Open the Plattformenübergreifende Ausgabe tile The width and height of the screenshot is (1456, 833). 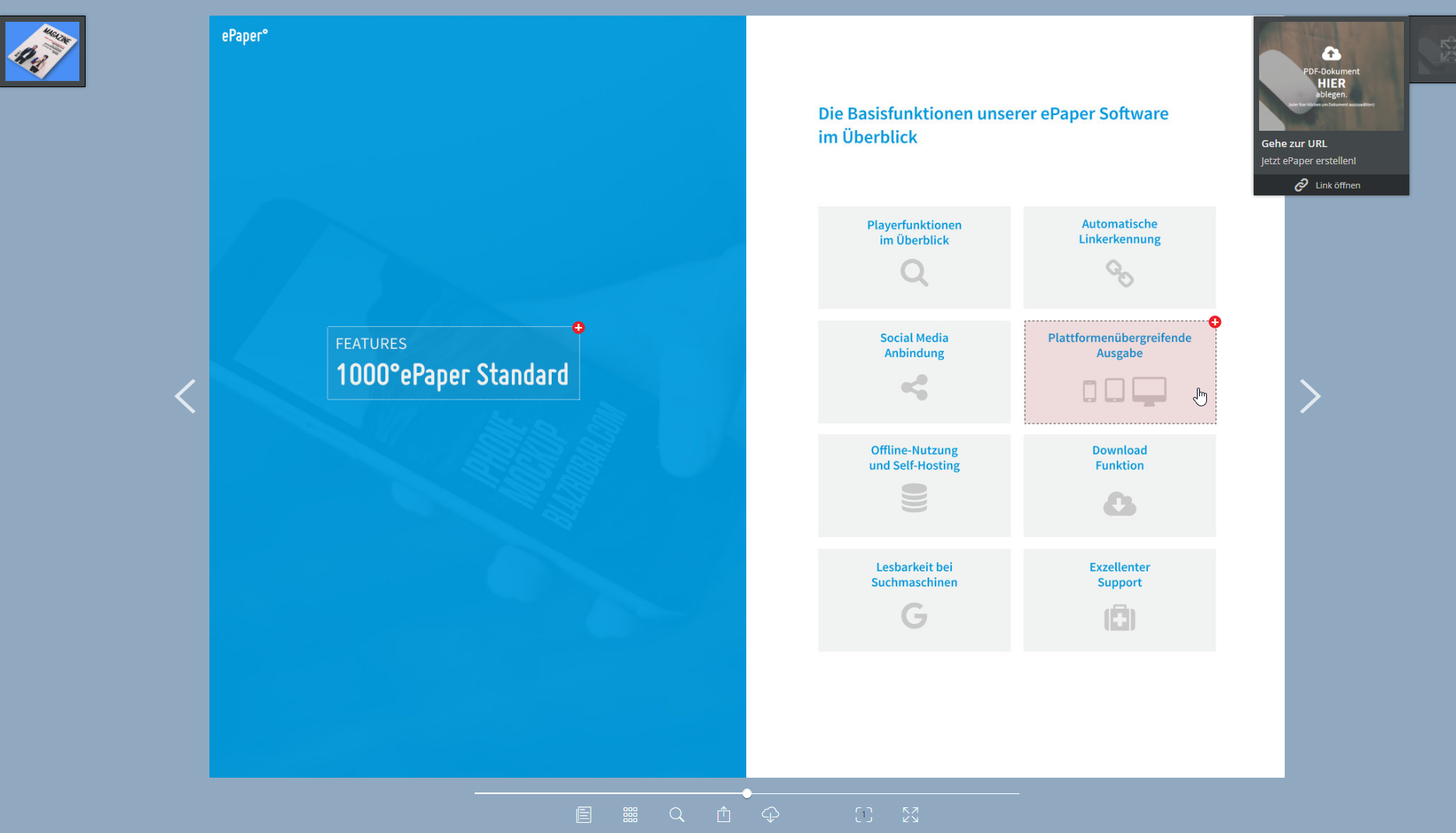pyautogui.click(x=1120, y=371)
